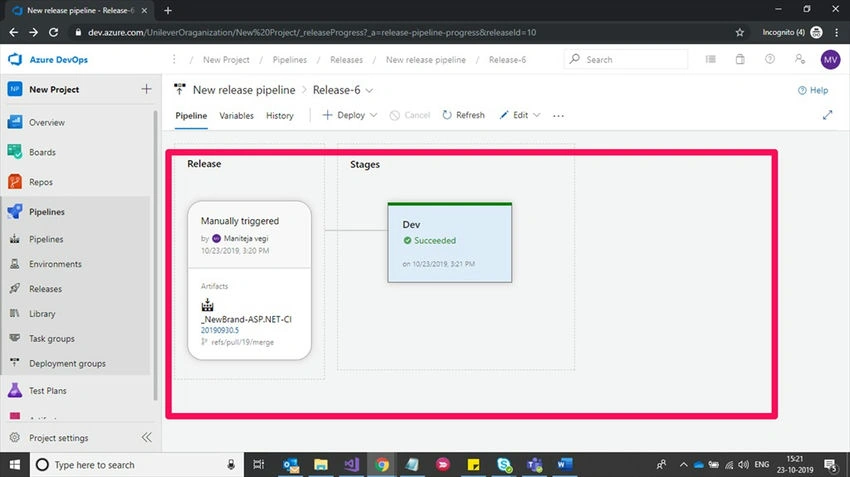
Task: Open the marketplace bag icon
Action: (740, 59)
